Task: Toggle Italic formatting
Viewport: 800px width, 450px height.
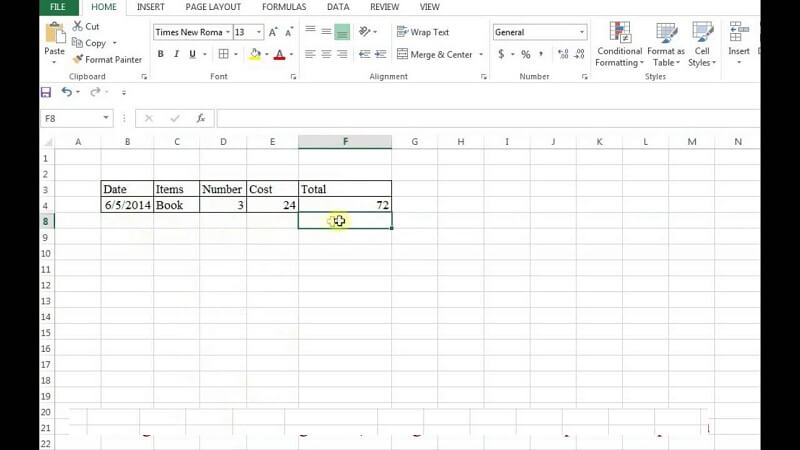Action: coord(176,55)
